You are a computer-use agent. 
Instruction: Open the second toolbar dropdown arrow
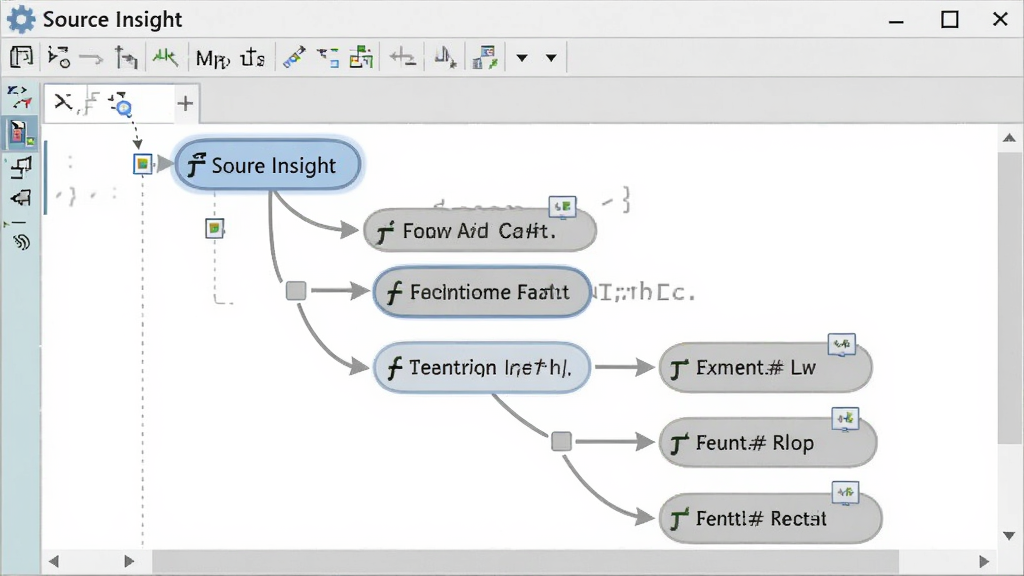(x=551, y=58)
